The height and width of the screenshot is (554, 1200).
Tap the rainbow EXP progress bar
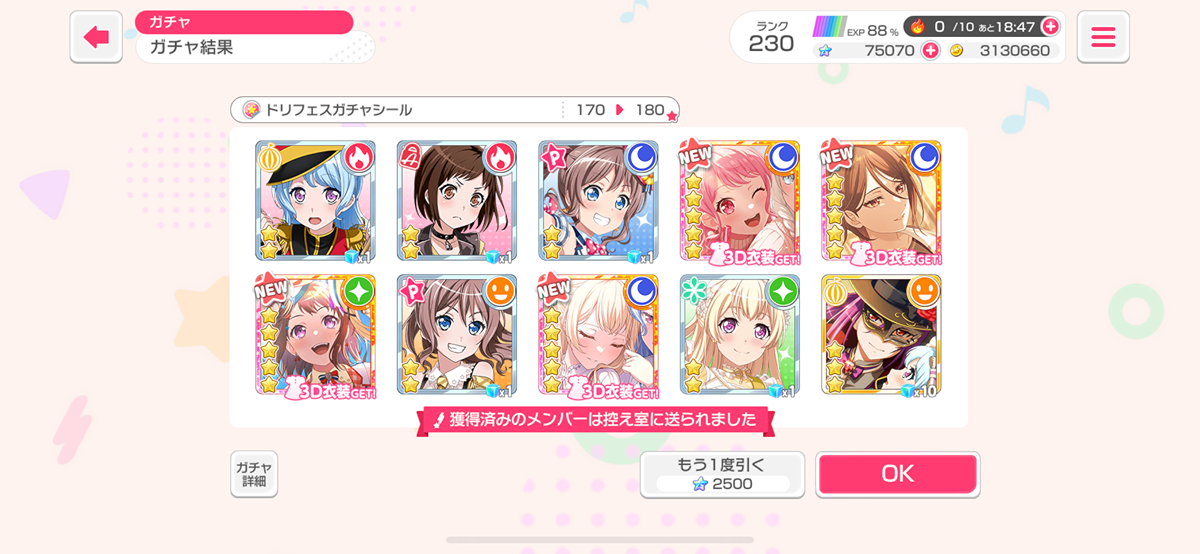point(828,27)
